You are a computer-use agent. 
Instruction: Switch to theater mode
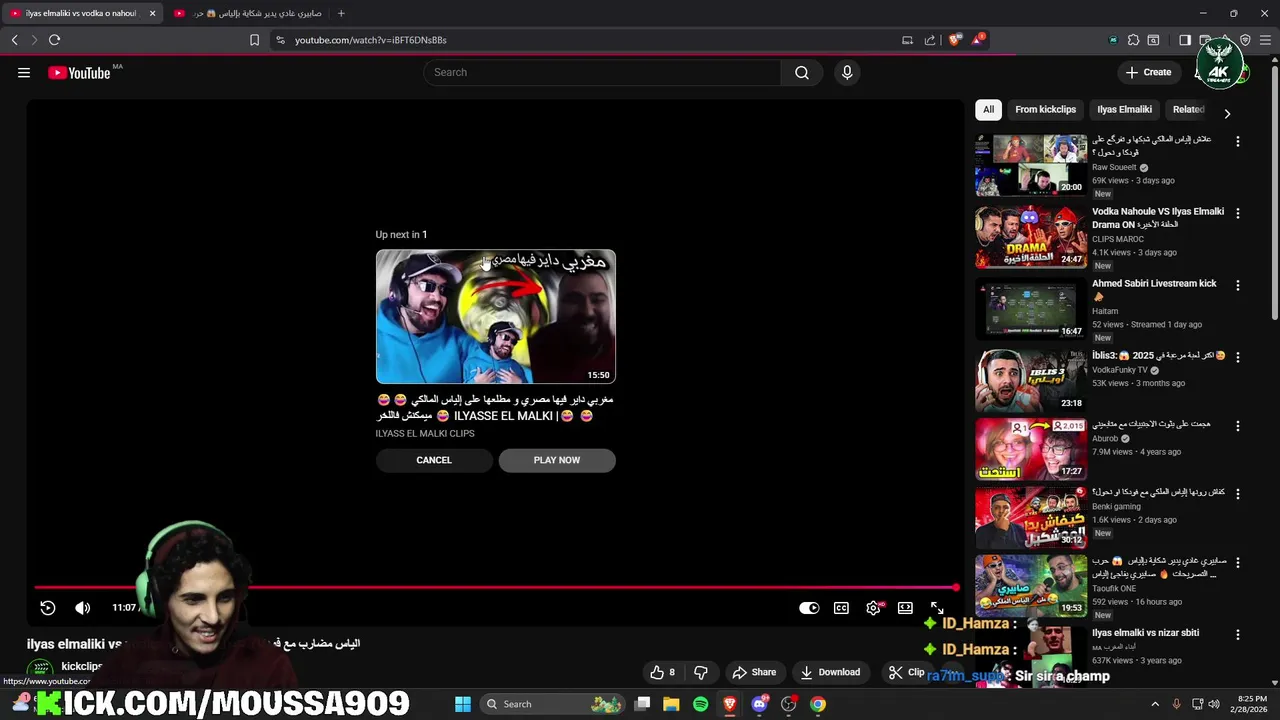[905, 607]
